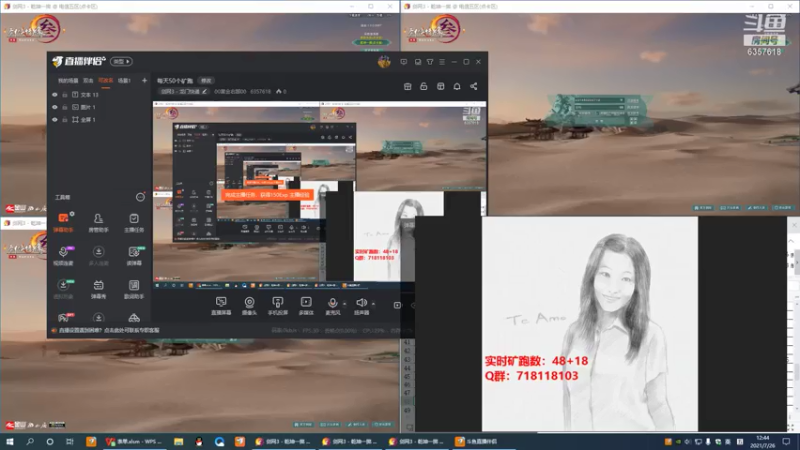The image size is (800, 450).
Task: Hide the 图片 1 layer via eye icon
Action: point(55,107)
